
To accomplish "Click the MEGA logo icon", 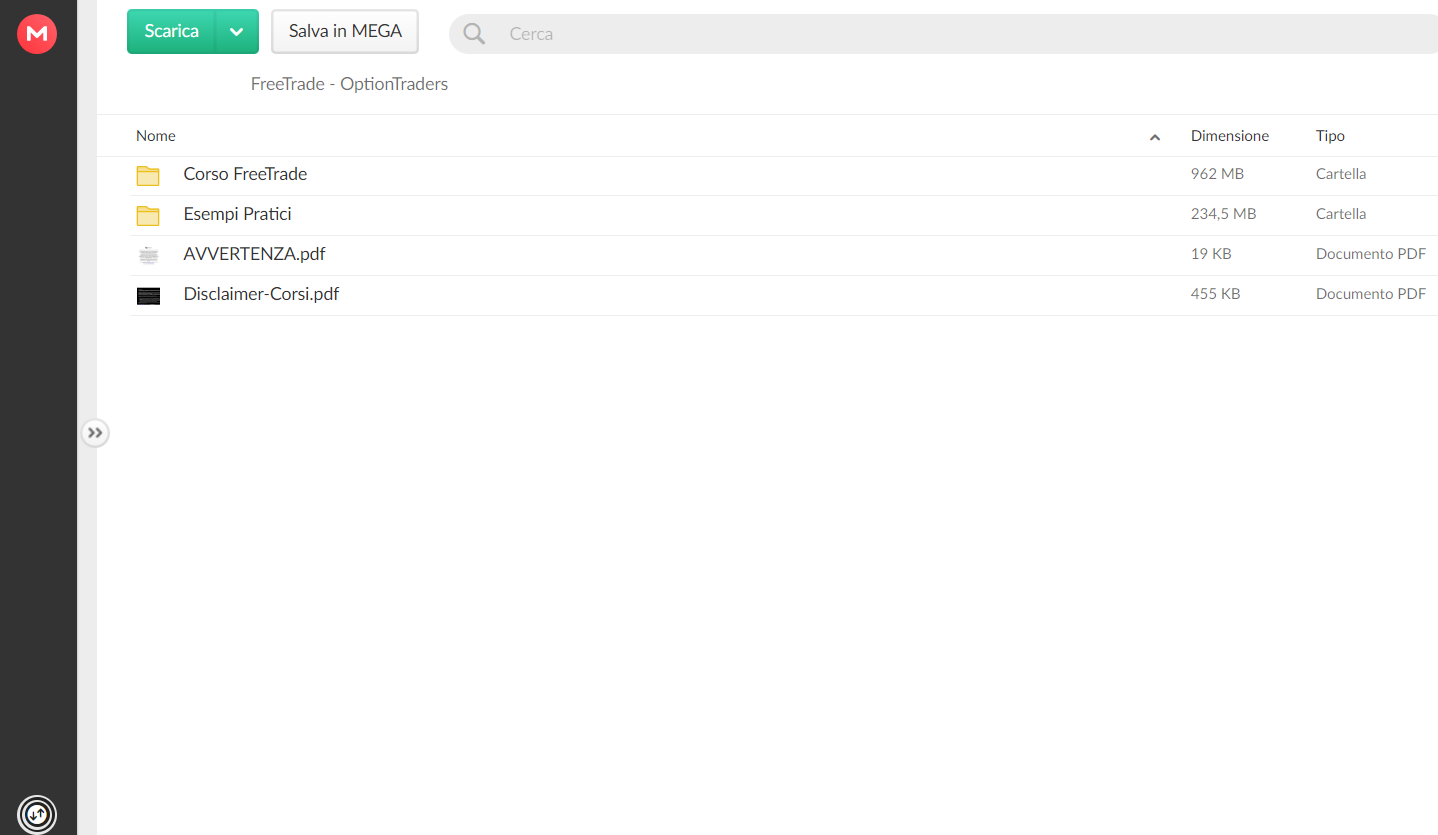I will (37, 34).
